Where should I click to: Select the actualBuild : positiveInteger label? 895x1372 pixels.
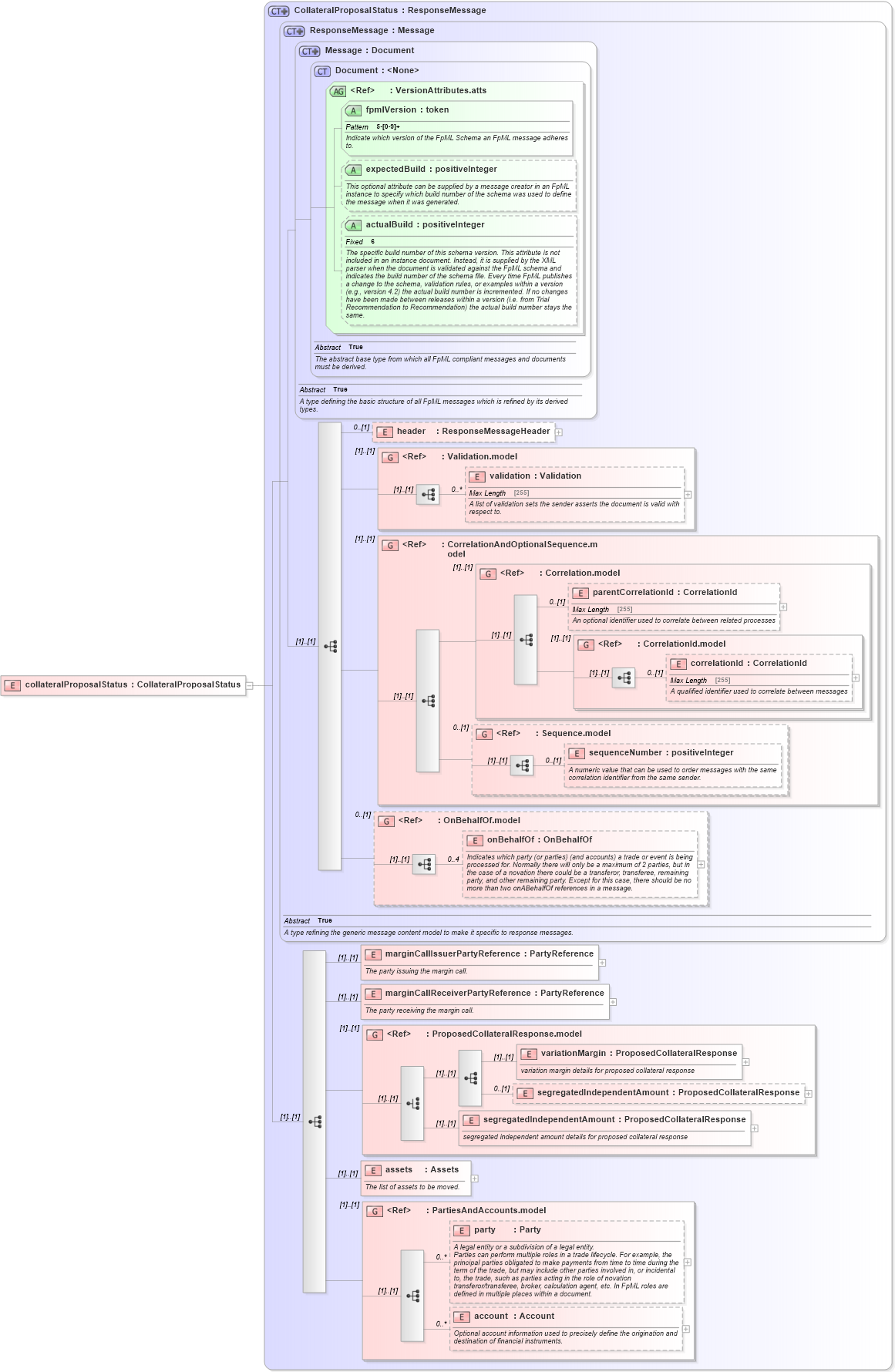point(425,225)
